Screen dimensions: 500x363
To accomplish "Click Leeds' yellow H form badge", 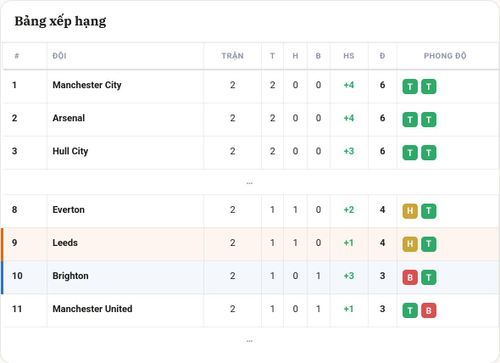I will [x=410, y=244].
